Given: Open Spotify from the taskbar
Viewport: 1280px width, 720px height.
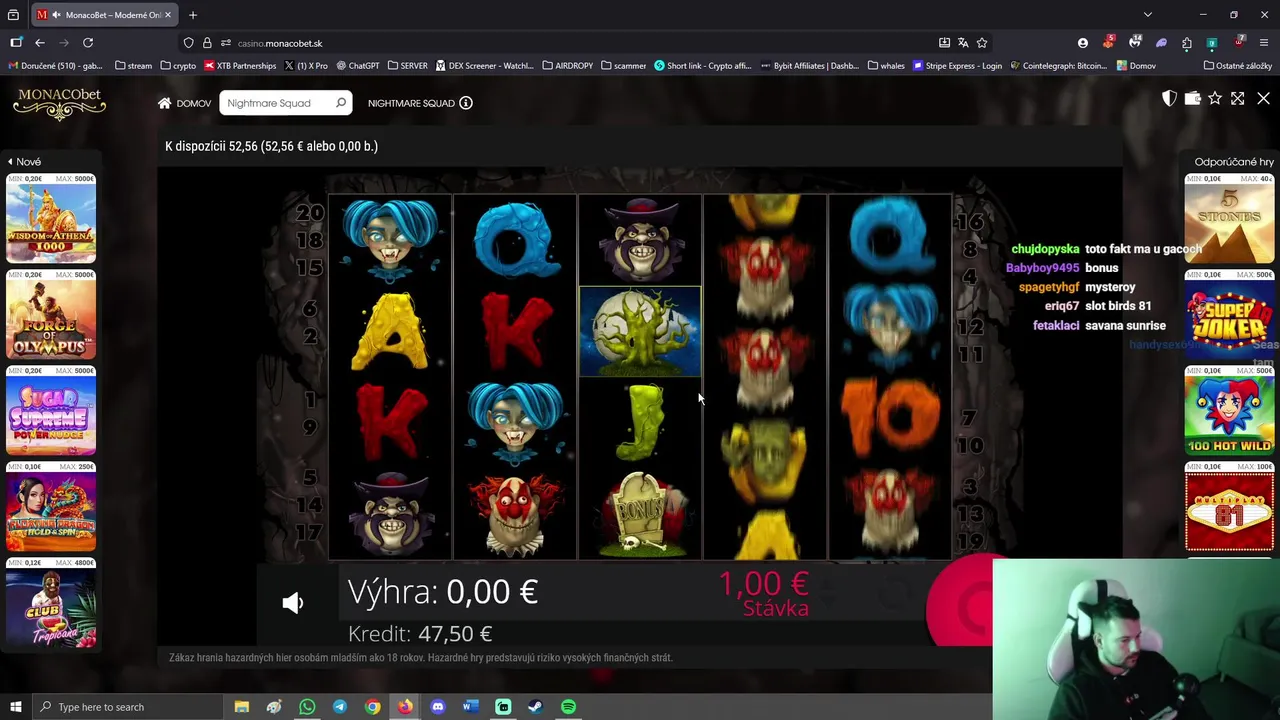Looking at the screenshot, I should [568, 707].
